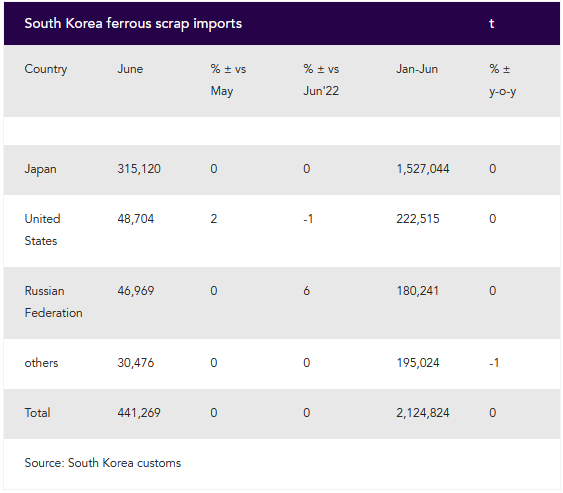Select the Japan row label
The width and height of the screenshot is (563, 493).
click(40, 169)
